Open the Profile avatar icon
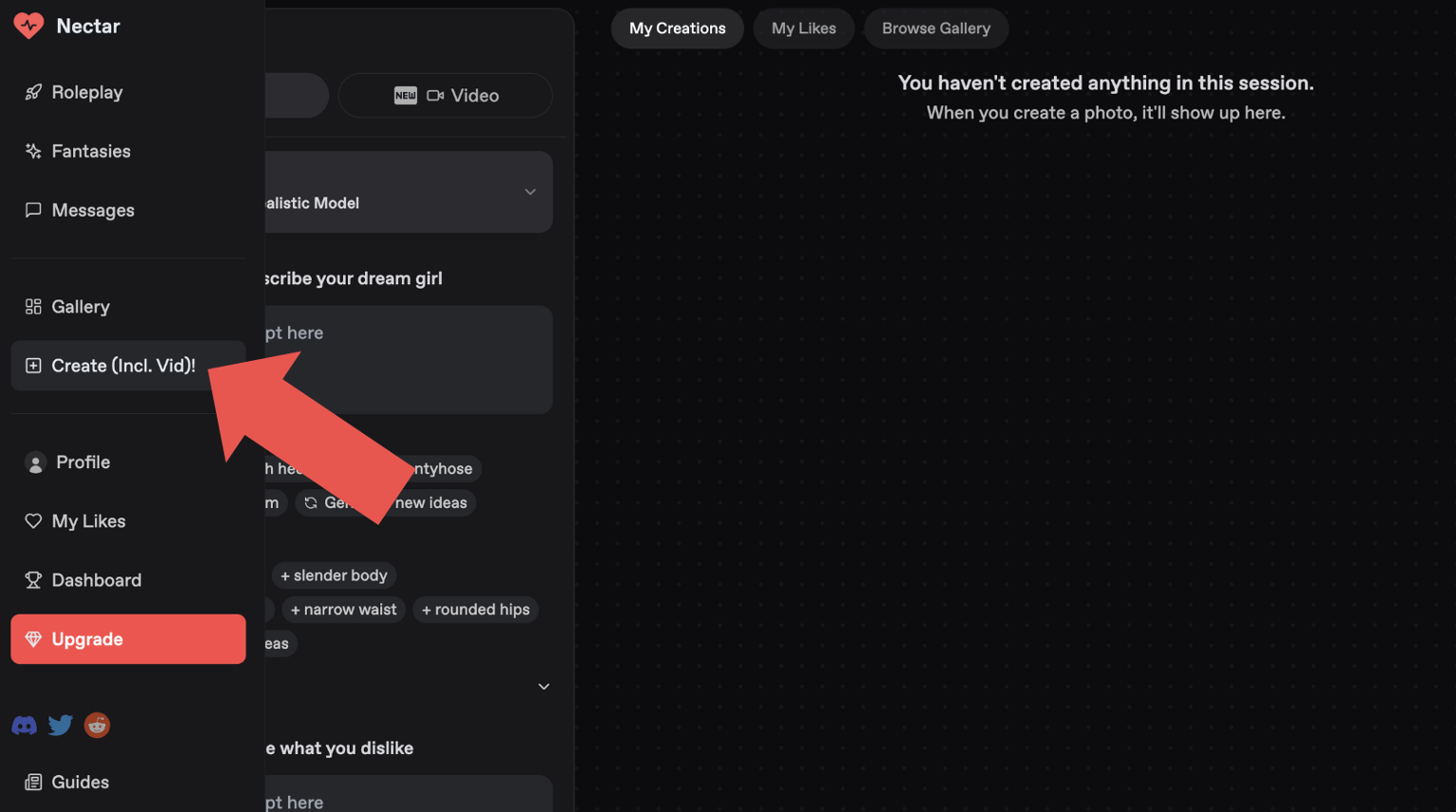This screenshot has height=812, width=1456. pyautogui.click(x=35, y=462)
